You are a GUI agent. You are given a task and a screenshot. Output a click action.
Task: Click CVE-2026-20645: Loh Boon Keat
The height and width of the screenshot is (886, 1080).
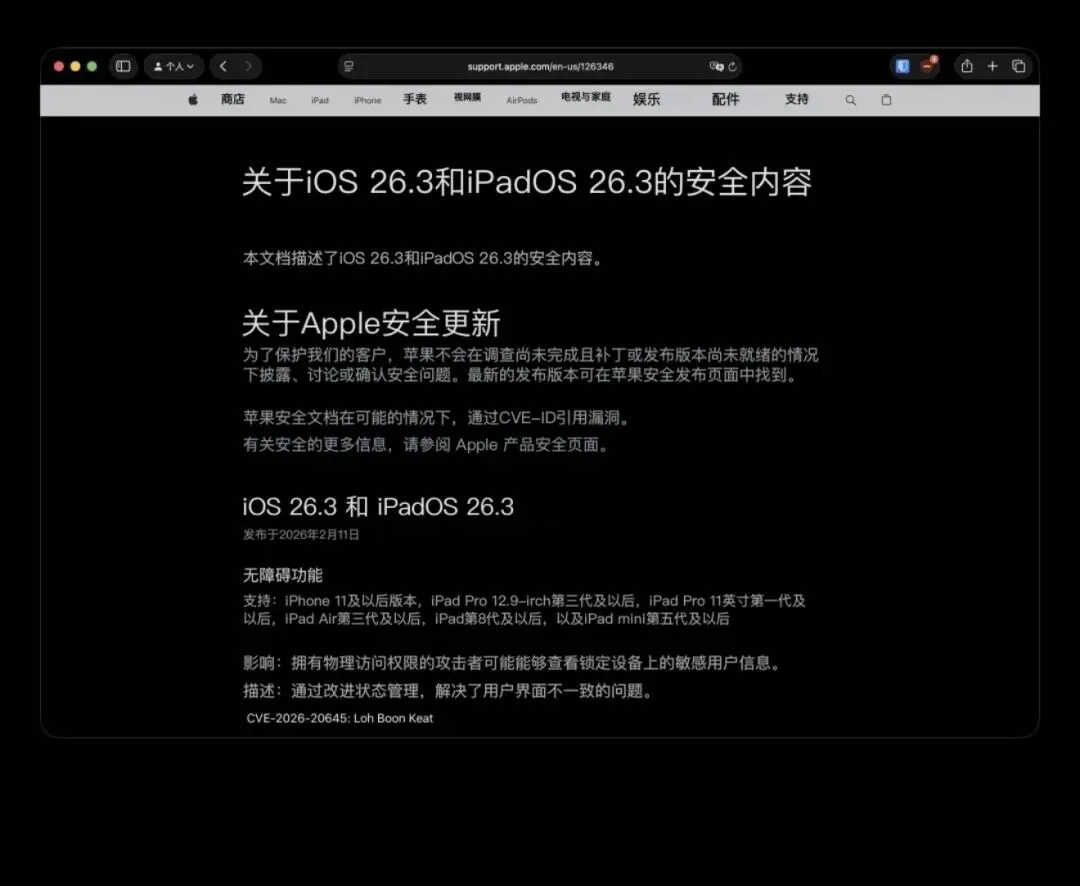click(340, 718)
